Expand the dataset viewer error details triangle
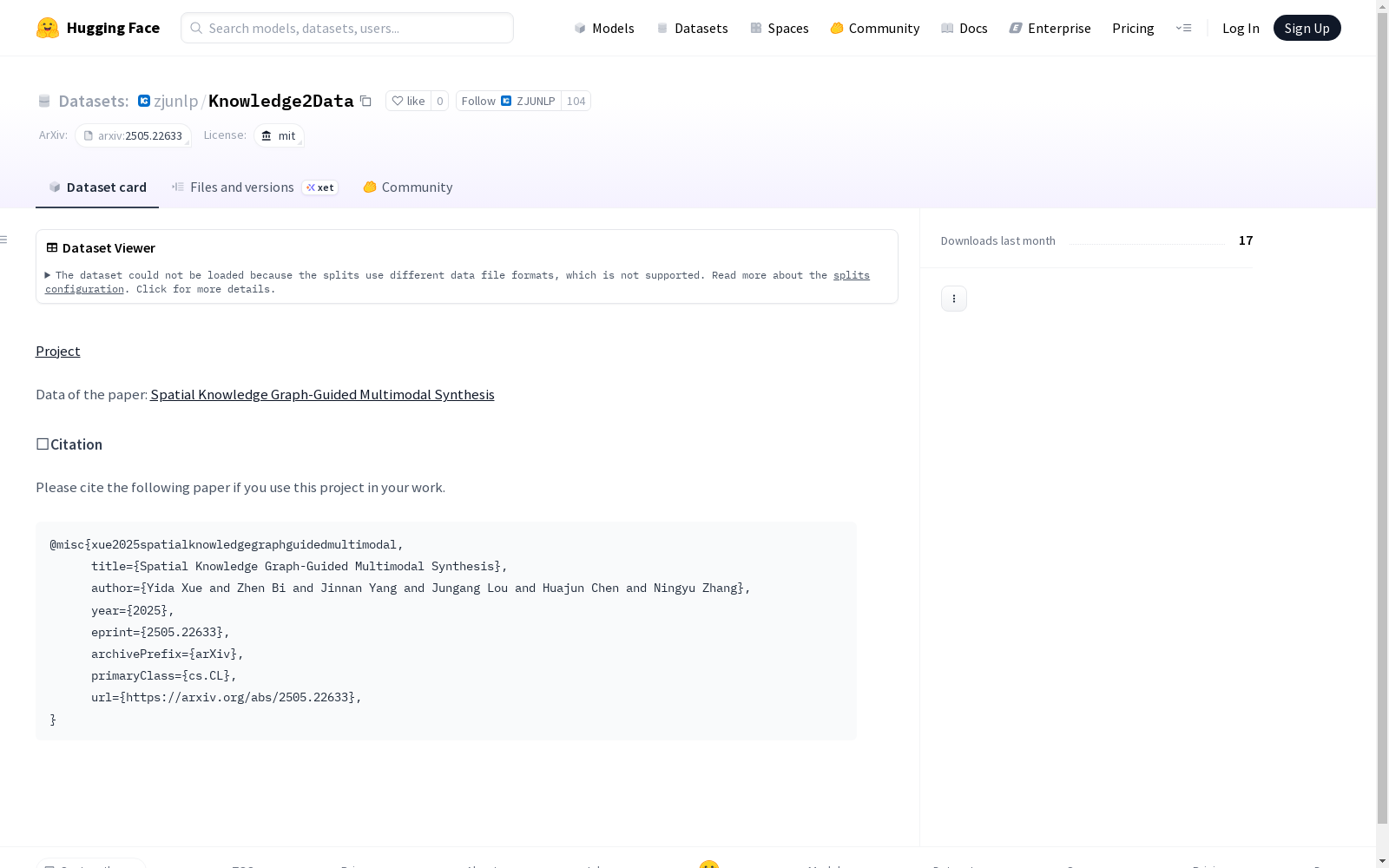 pos(48,275)
